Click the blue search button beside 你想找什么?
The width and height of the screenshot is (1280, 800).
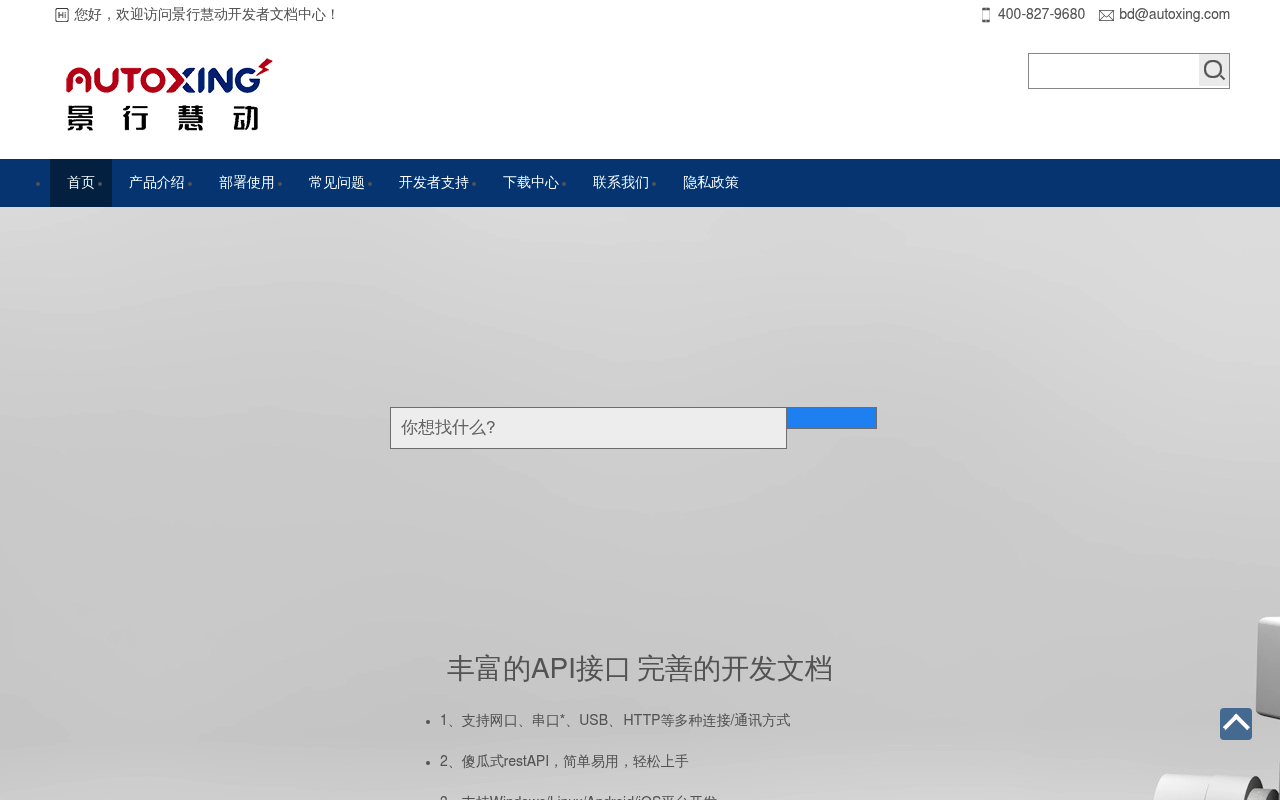coord(832,418)
